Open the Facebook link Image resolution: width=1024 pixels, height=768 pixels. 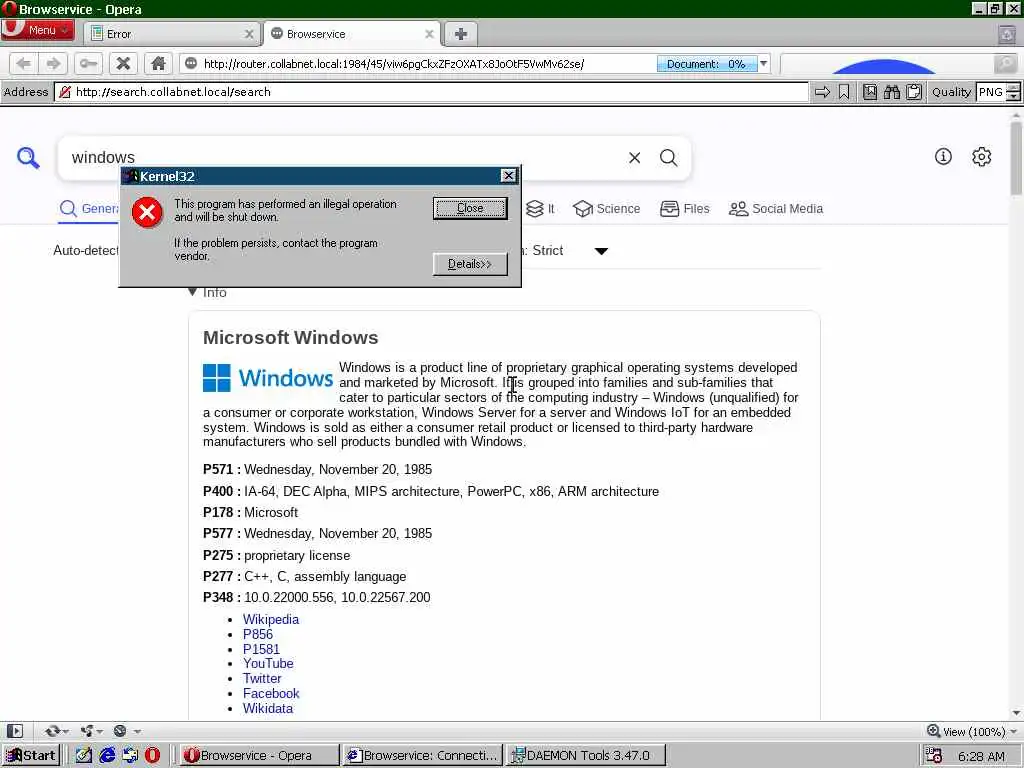[271, 694]
